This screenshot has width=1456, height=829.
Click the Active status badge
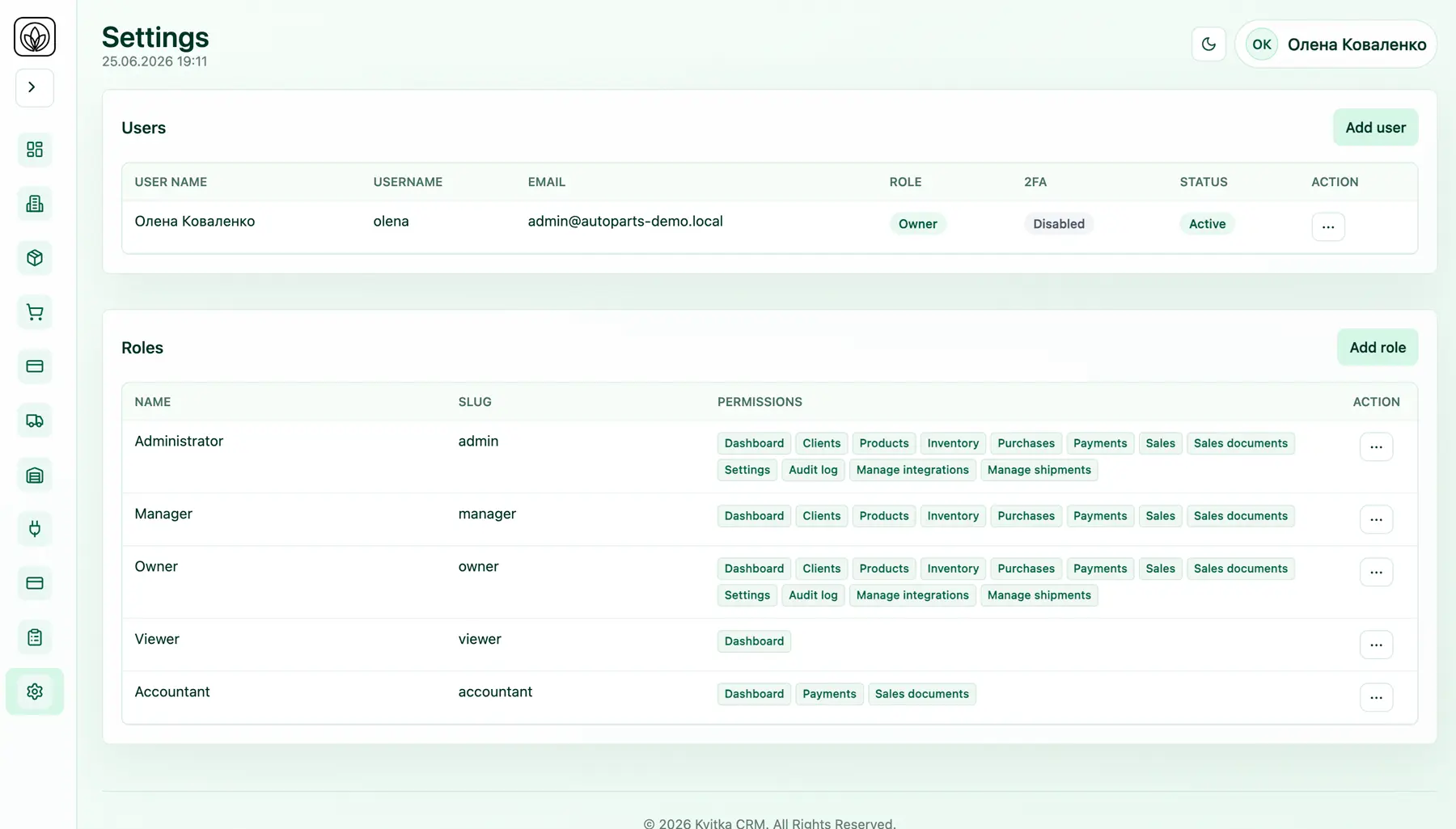point(1207,224)
